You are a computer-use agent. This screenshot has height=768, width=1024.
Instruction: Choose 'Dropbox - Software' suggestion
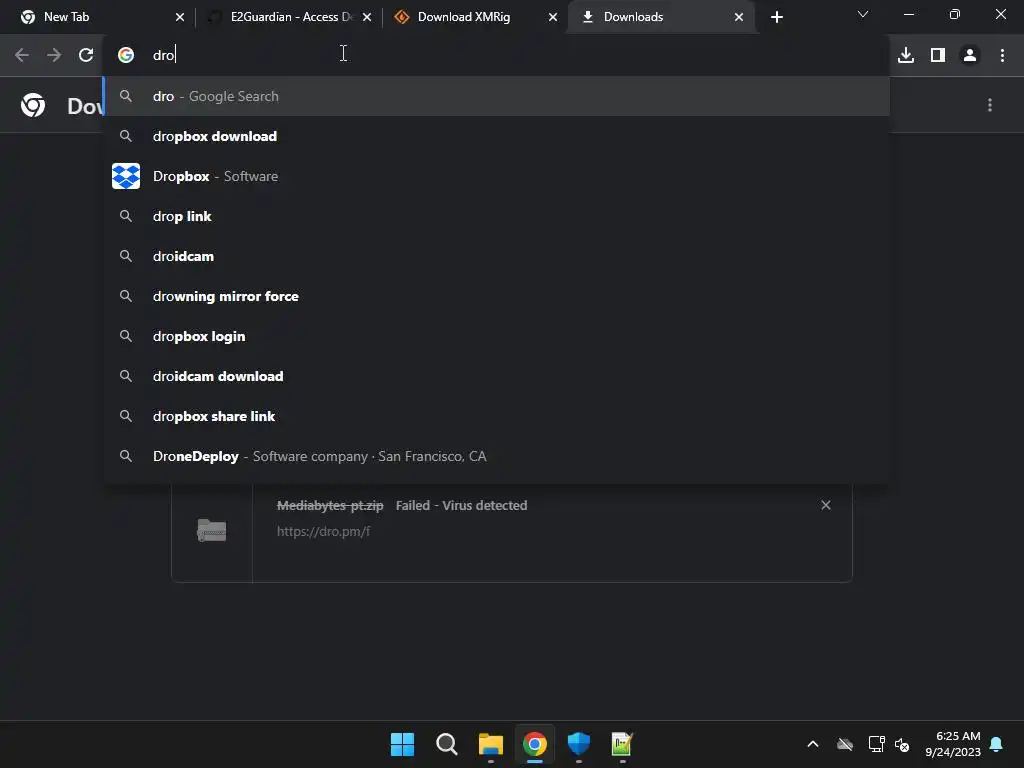tap(496, 176)
